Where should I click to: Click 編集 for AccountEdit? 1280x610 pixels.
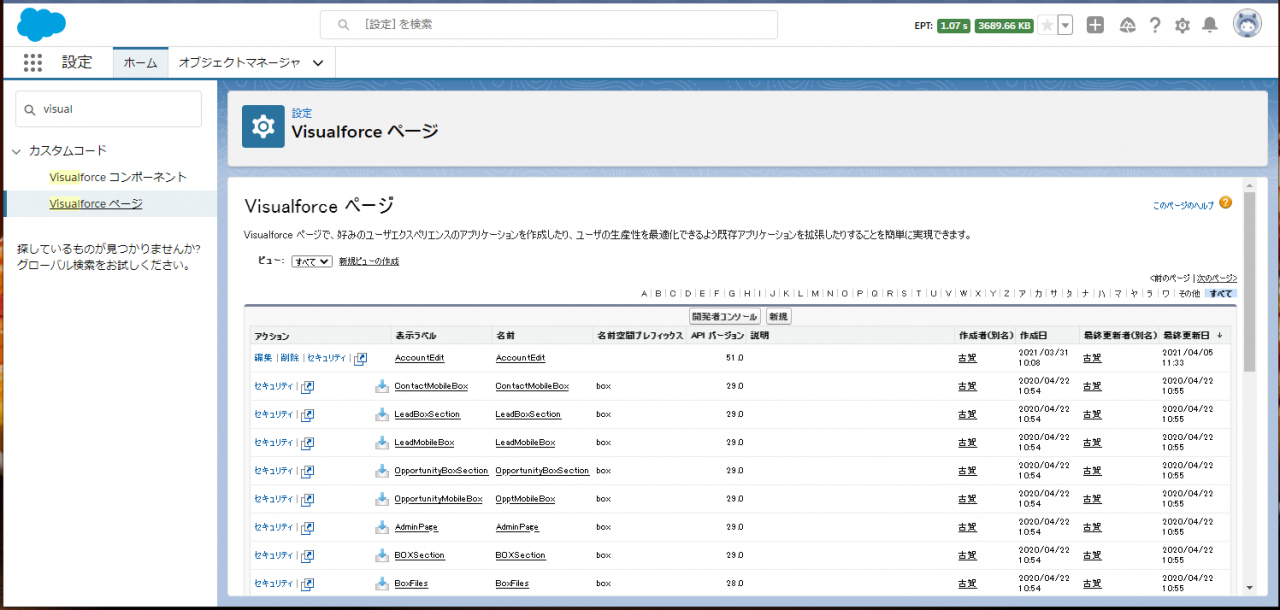click(263, 358)
